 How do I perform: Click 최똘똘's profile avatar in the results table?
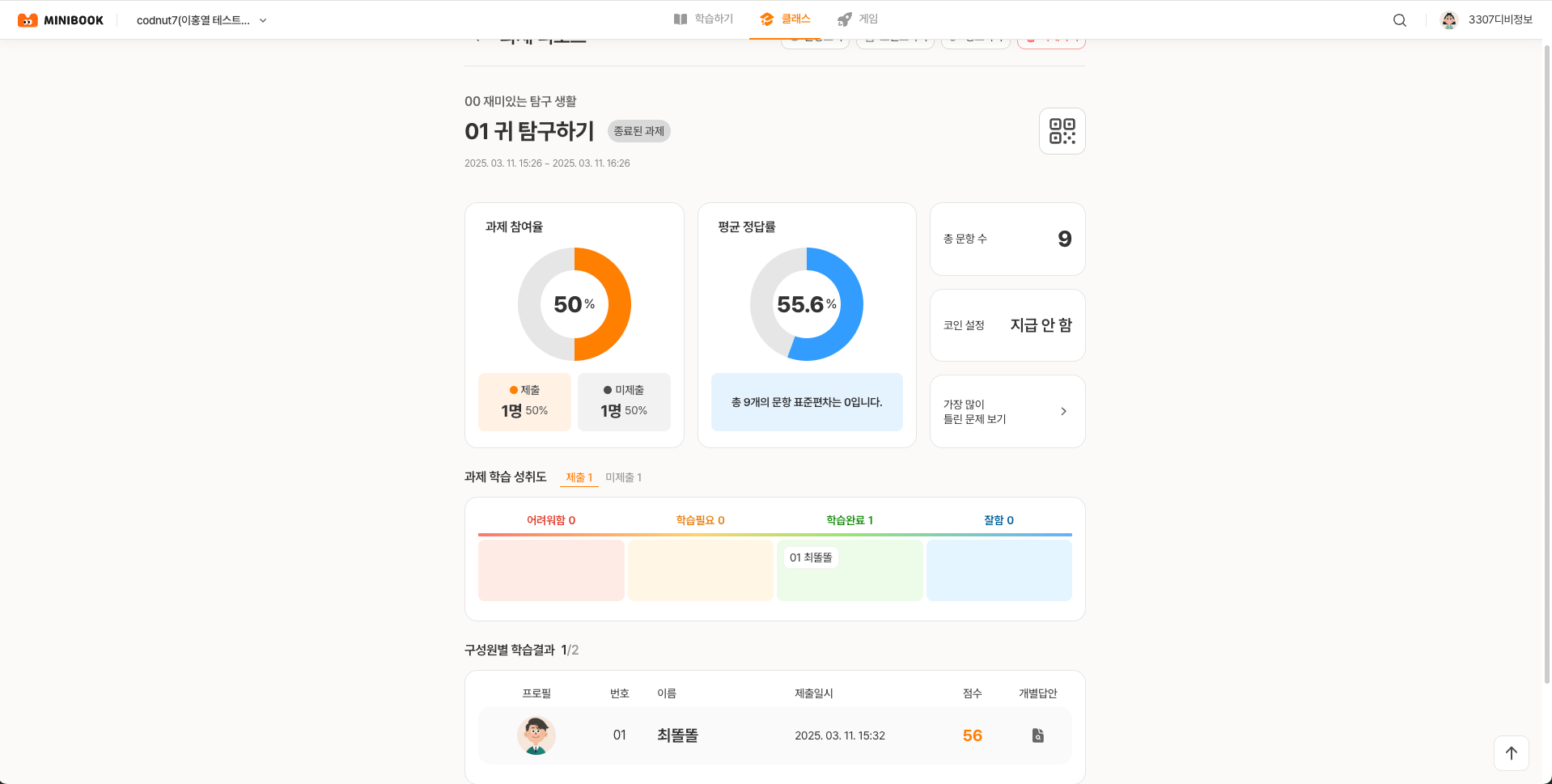(536, 735)
